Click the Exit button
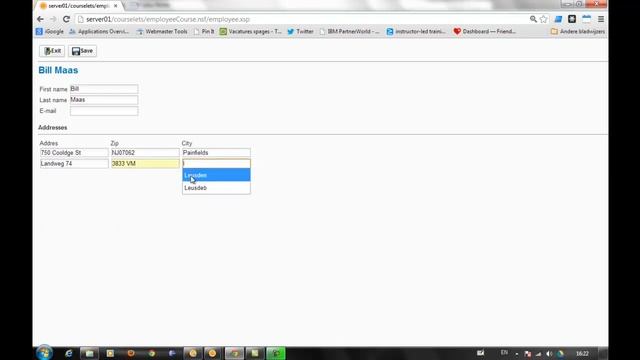This screenshot has width=640, height=360. tap(52, 51)
